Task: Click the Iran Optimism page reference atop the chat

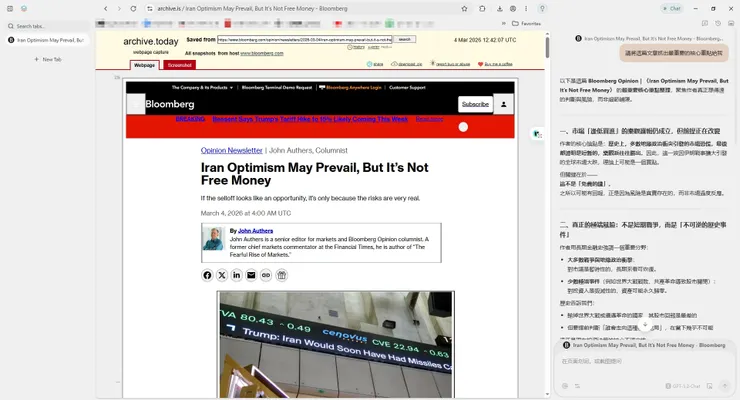Action: click(649, 39)
